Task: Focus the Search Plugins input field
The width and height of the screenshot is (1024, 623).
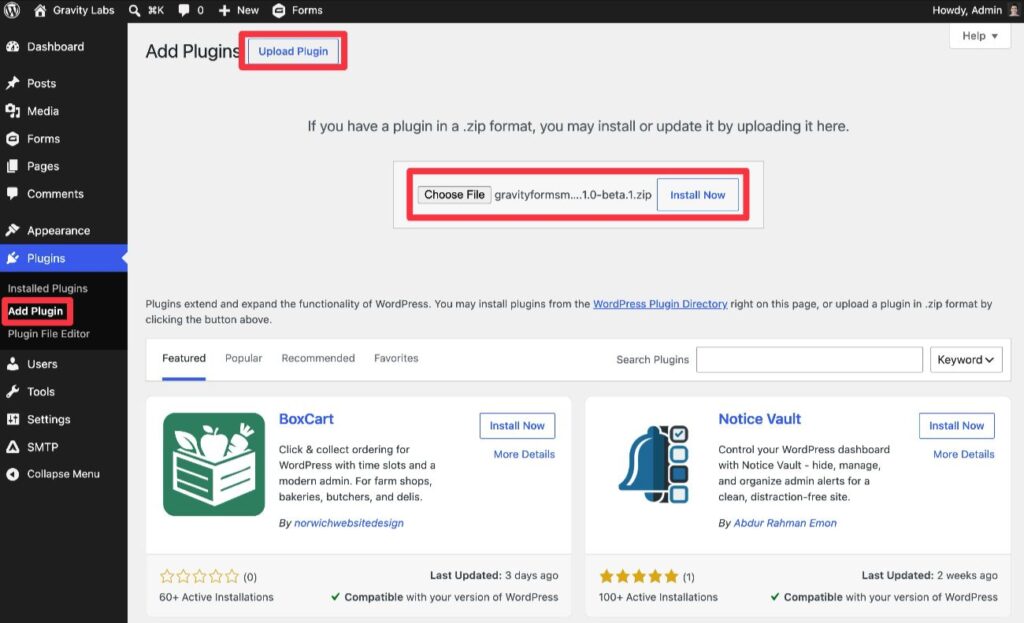Action: pos(809,360)
